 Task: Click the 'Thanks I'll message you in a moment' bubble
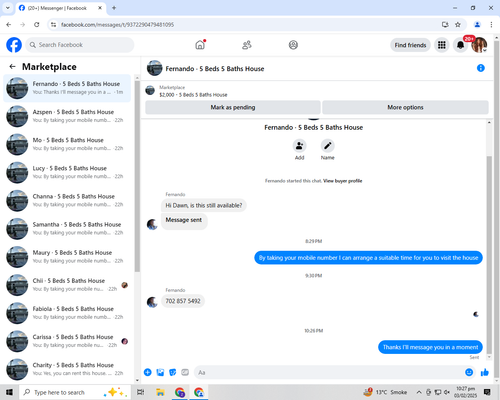[x=430, y=347]
